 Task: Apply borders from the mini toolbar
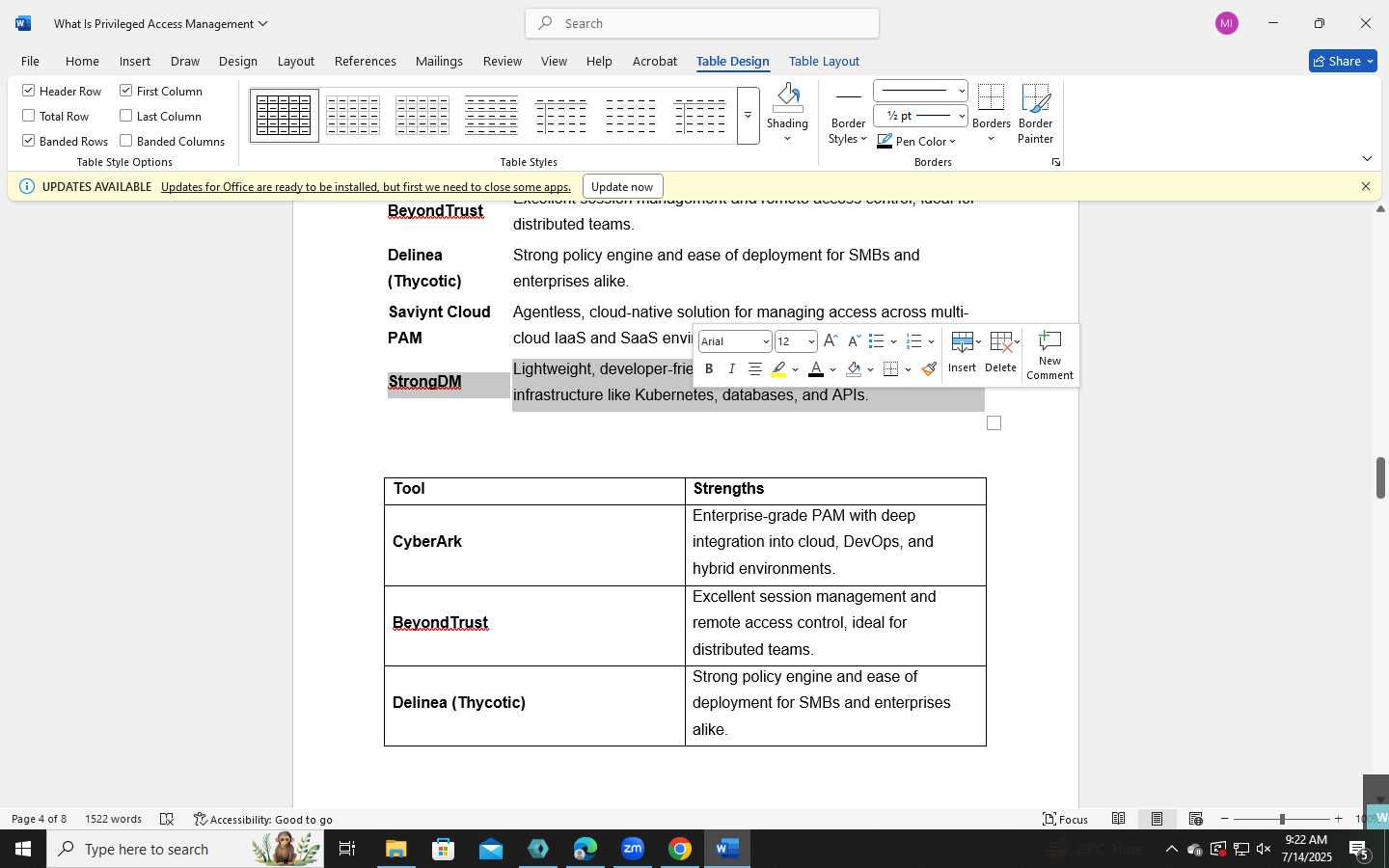coord(891,369)
